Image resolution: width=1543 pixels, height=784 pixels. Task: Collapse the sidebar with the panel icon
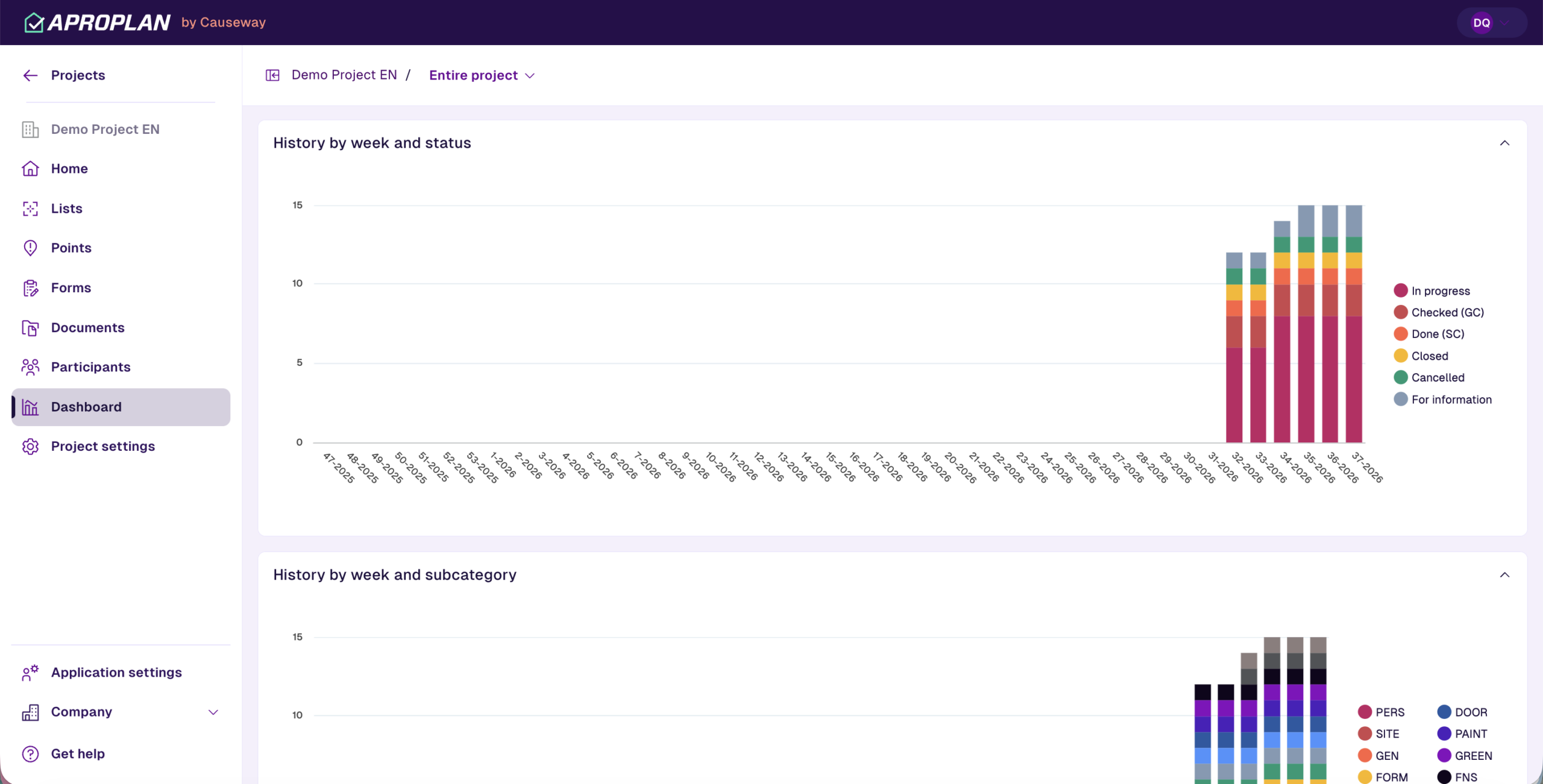[x=272, y=75]
